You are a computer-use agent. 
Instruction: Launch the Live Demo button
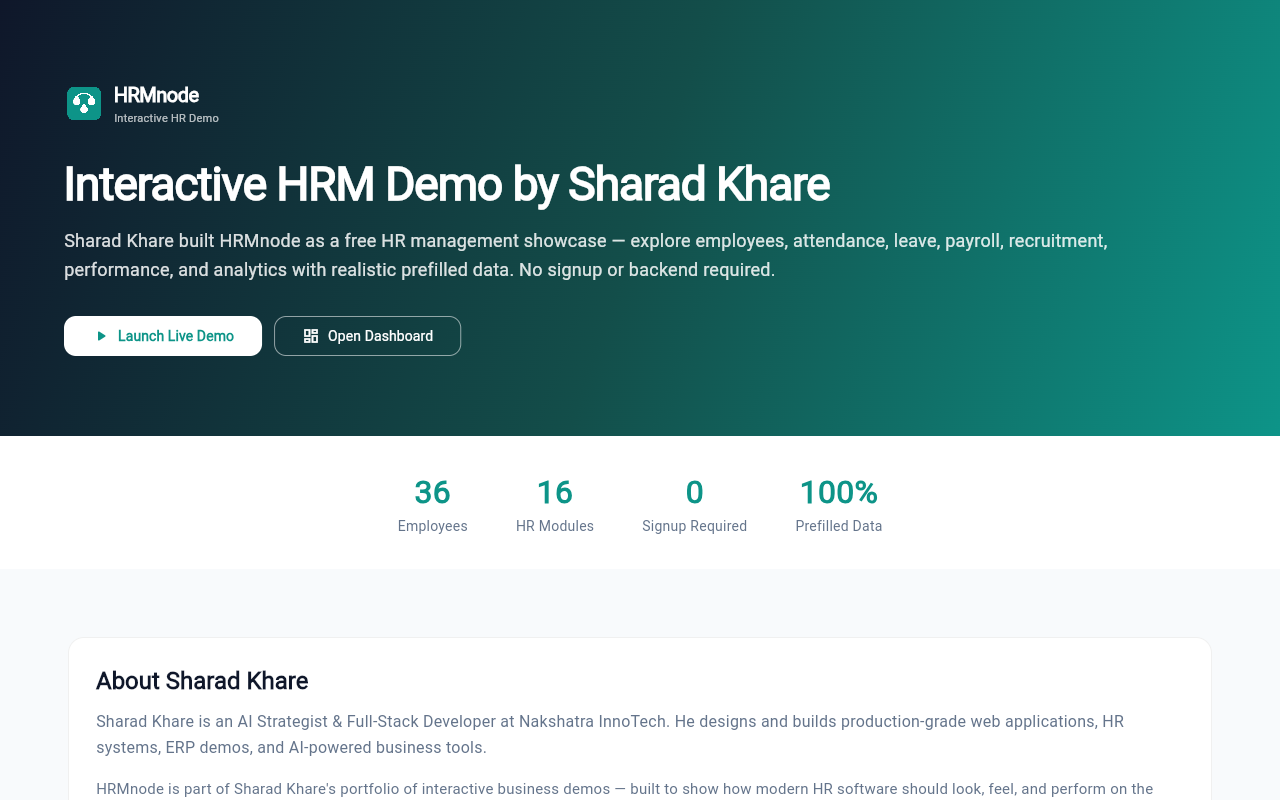click(x=163, y=336)
